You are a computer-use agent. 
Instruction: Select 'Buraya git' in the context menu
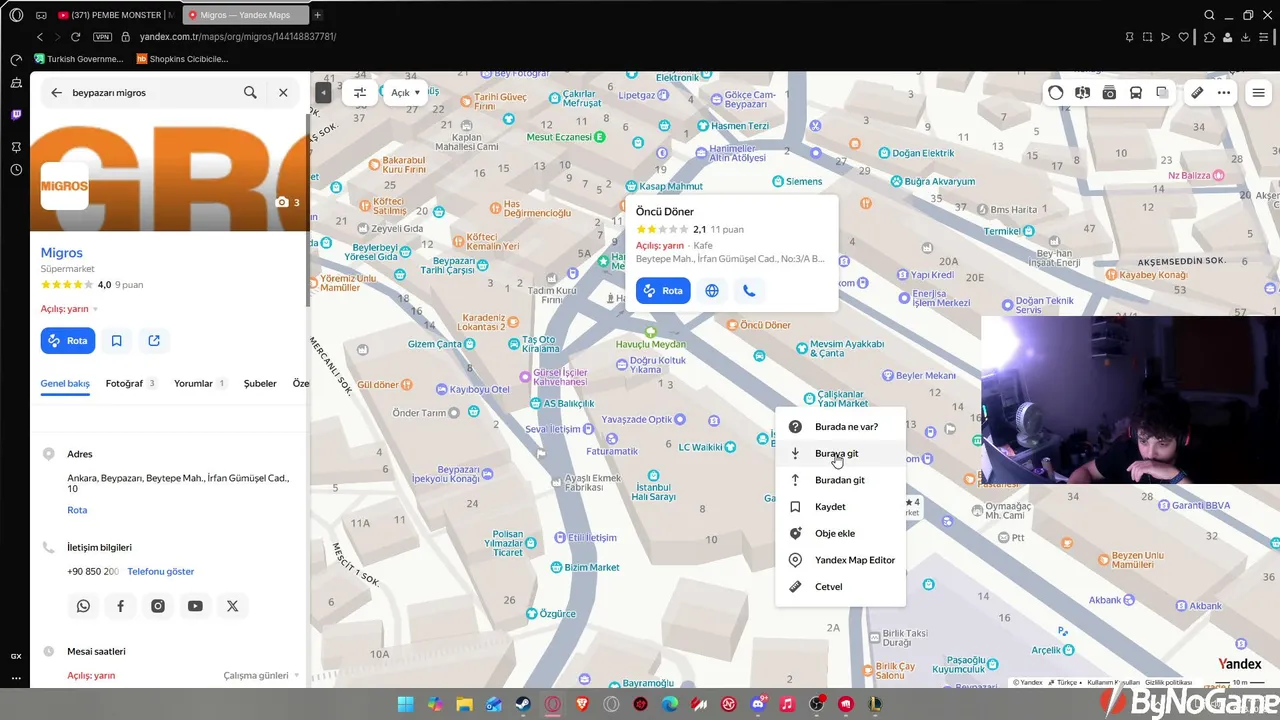(x=840, y=453)
